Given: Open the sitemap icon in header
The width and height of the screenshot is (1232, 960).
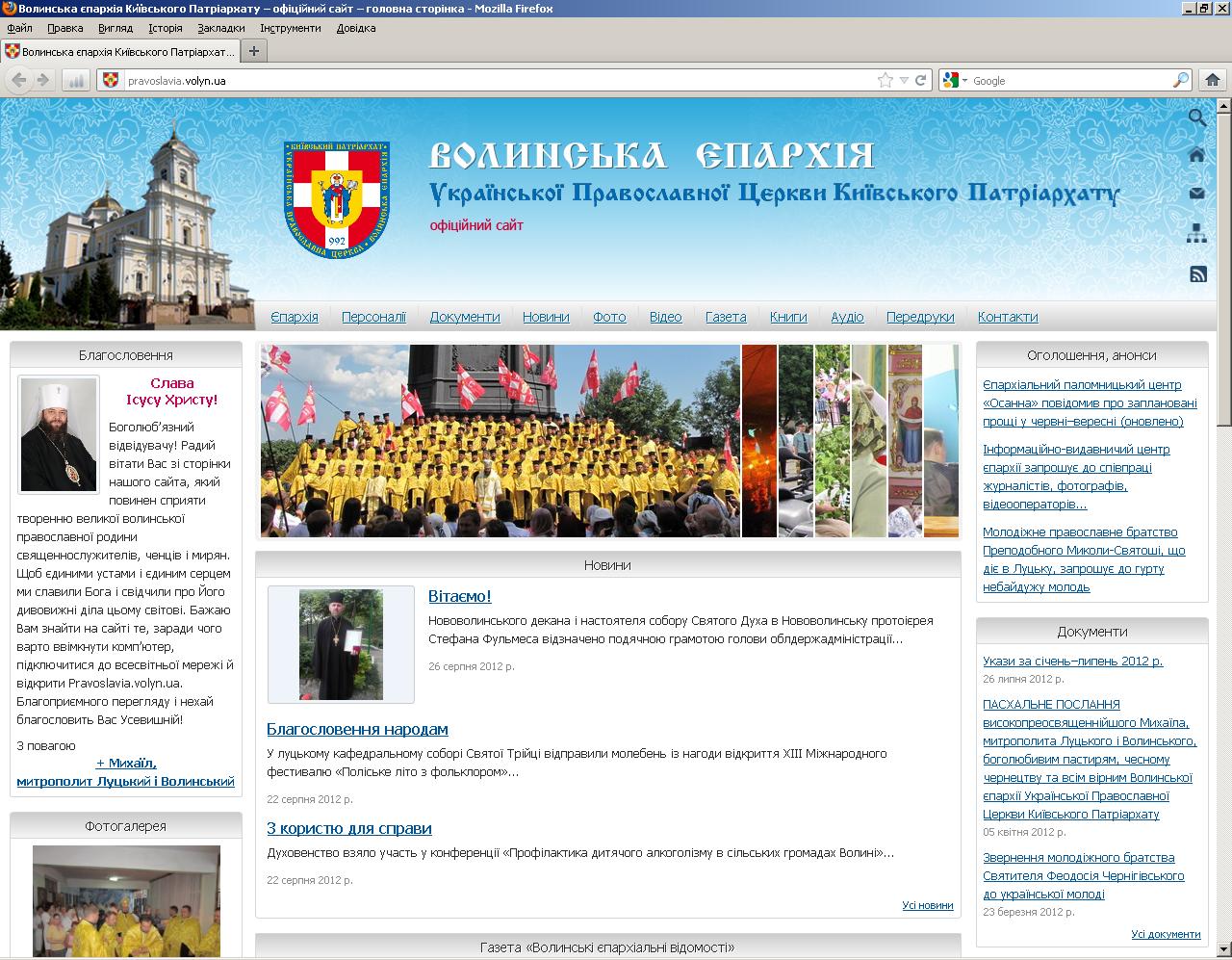Looking at the screenshot, I should [x=1197, y=233].
